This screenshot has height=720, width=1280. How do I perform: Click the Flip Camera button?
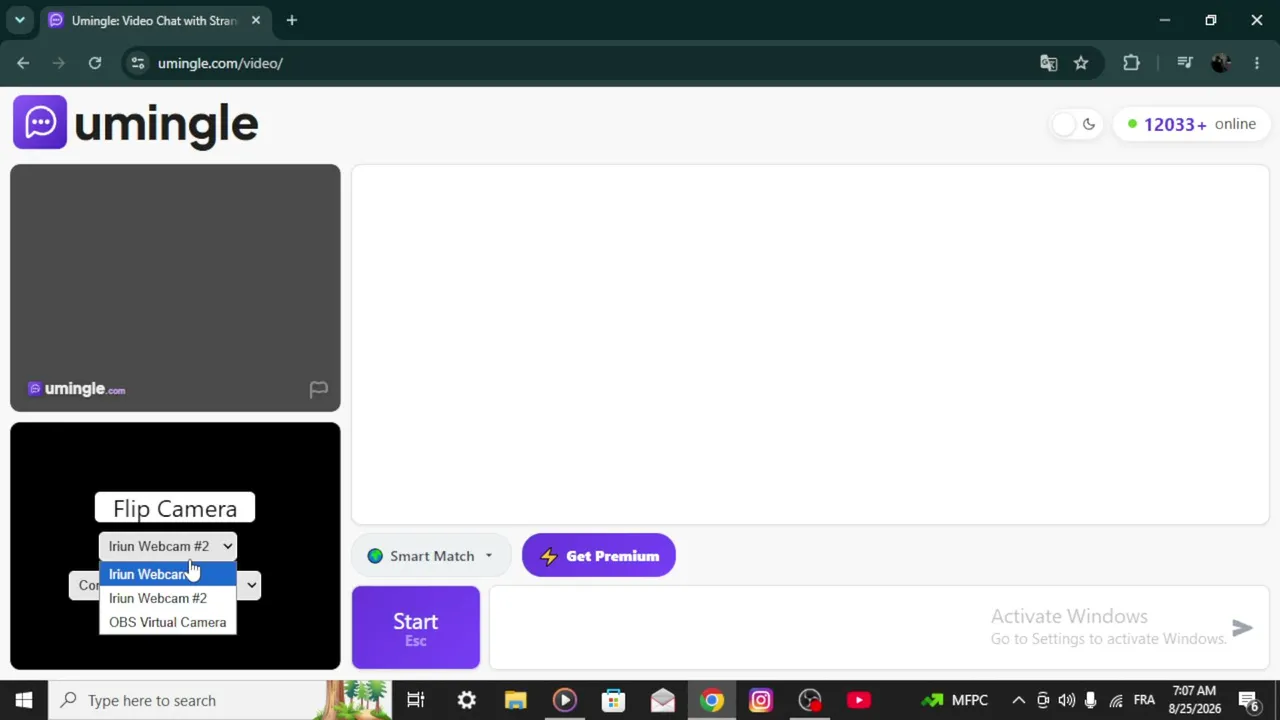coord(175,508)
